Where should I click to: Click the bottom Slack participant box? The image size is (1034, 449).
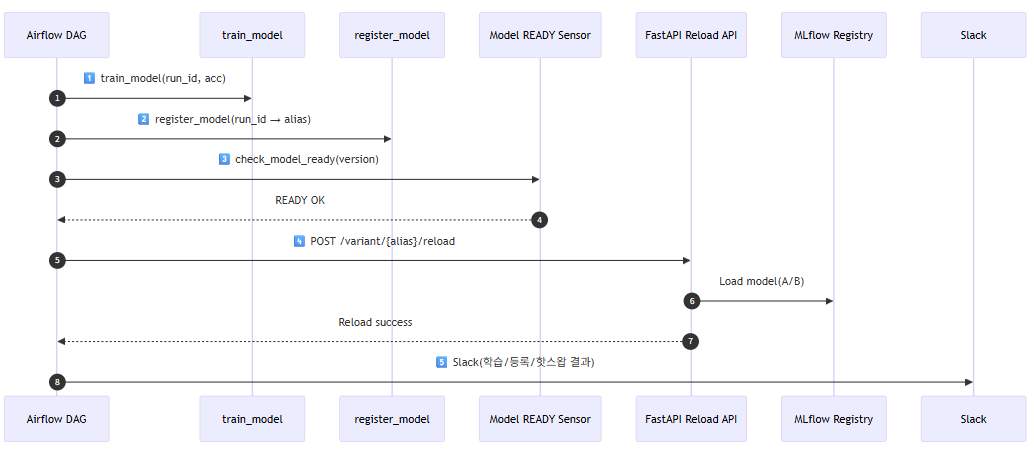pyautogui.click(x=973, y=419)
